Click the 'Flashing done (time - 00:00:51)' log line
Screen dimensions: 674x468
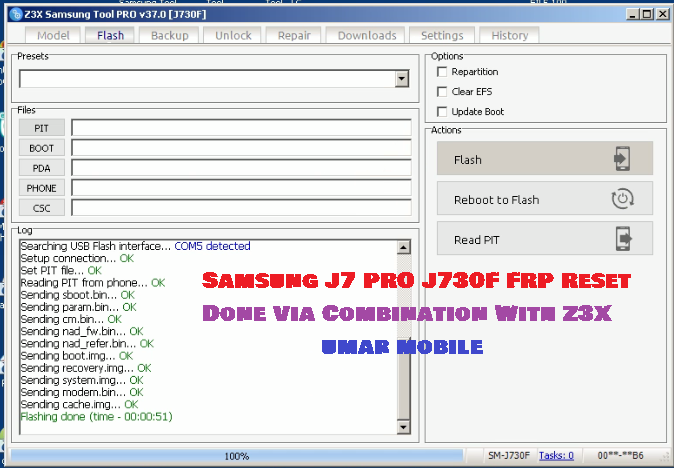[x=96, y=417]
